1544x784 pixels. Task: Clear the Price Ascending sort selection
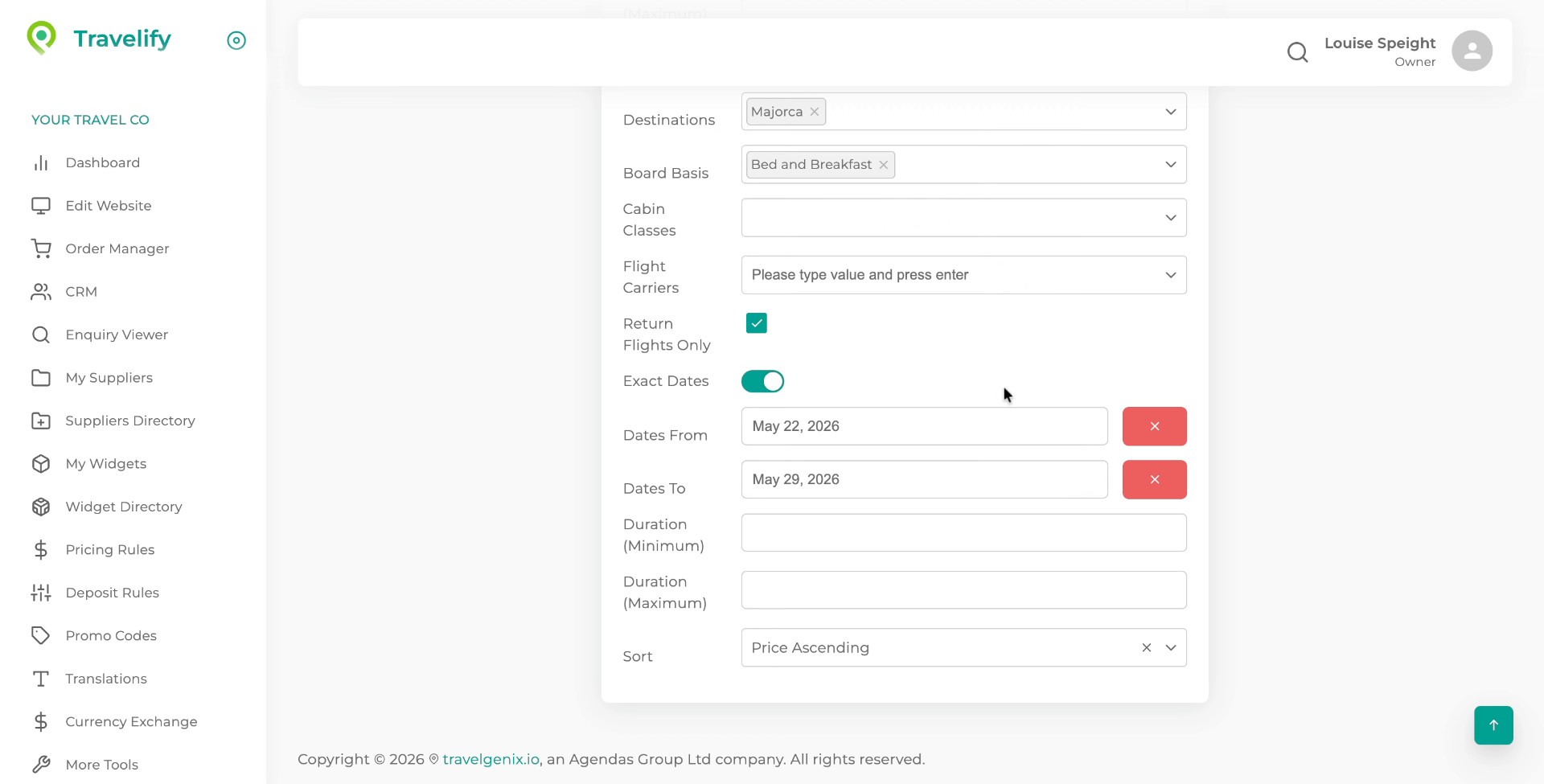coord(1147,648)
